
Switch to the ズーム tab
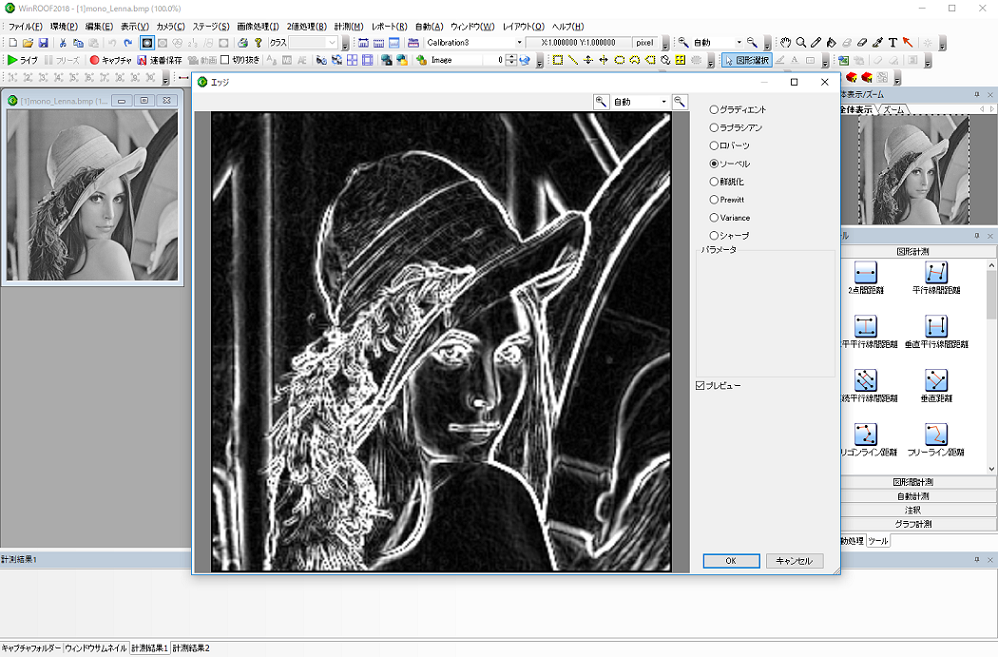(x=894, y=110)
